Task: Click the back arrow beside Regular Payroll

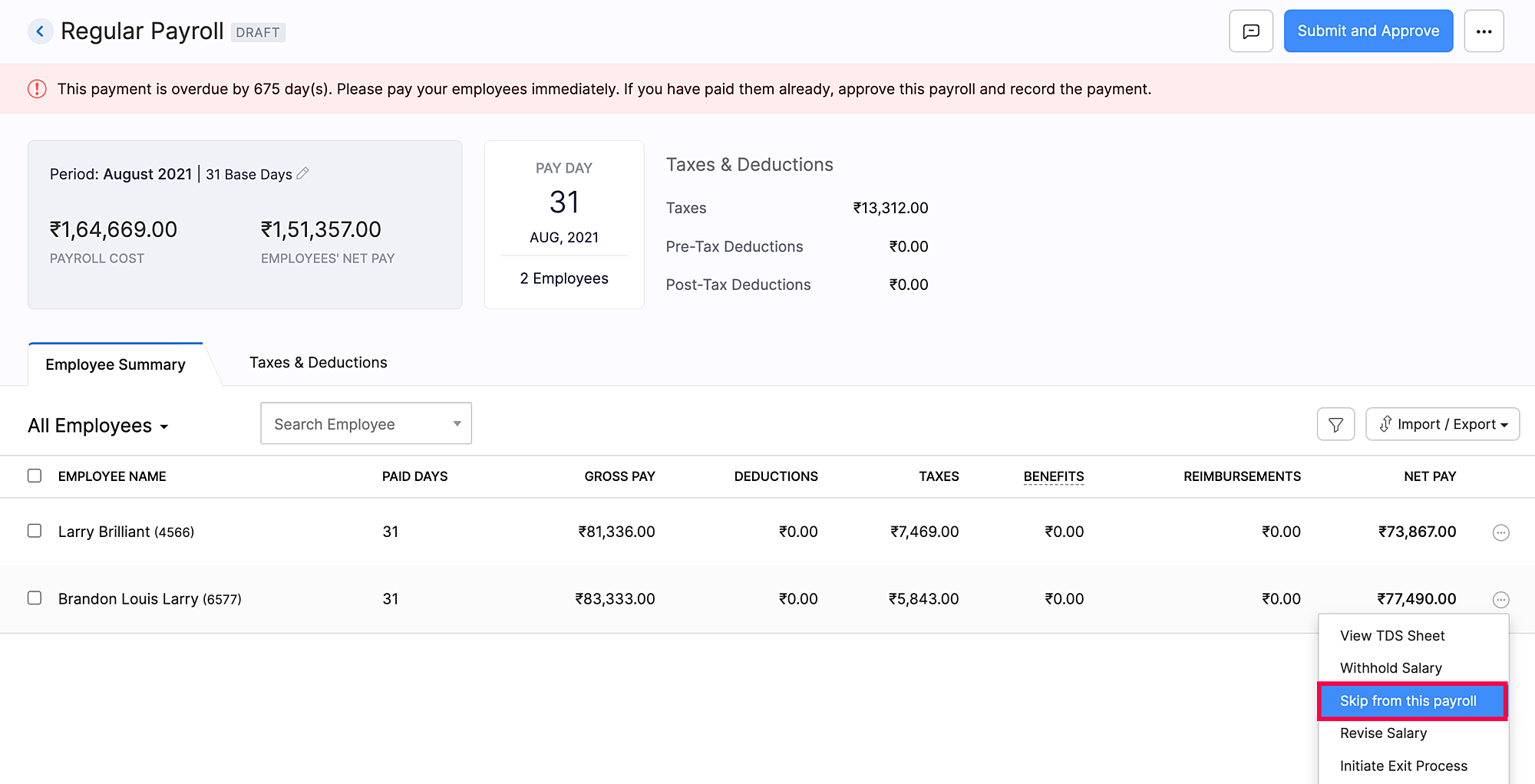Action: click(40, 31)
